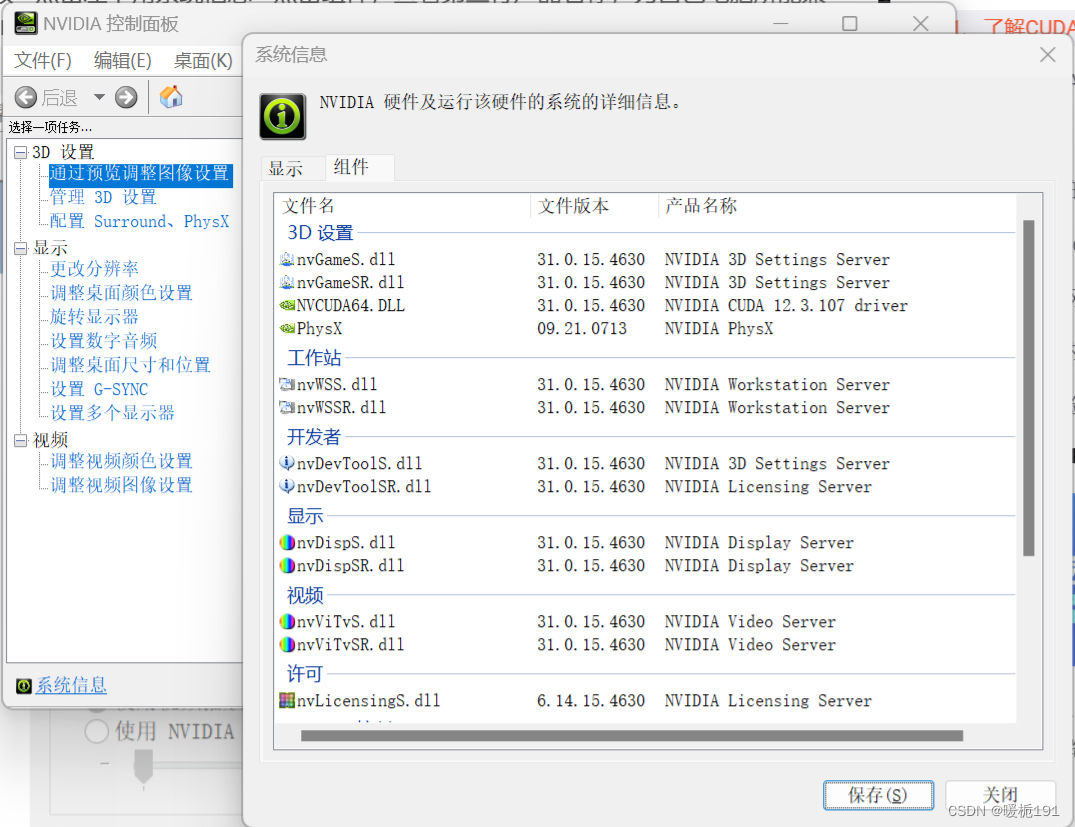The image size is (1075, 827).
Task: Click the 开发者 group header
Action: tap(314, 437)
